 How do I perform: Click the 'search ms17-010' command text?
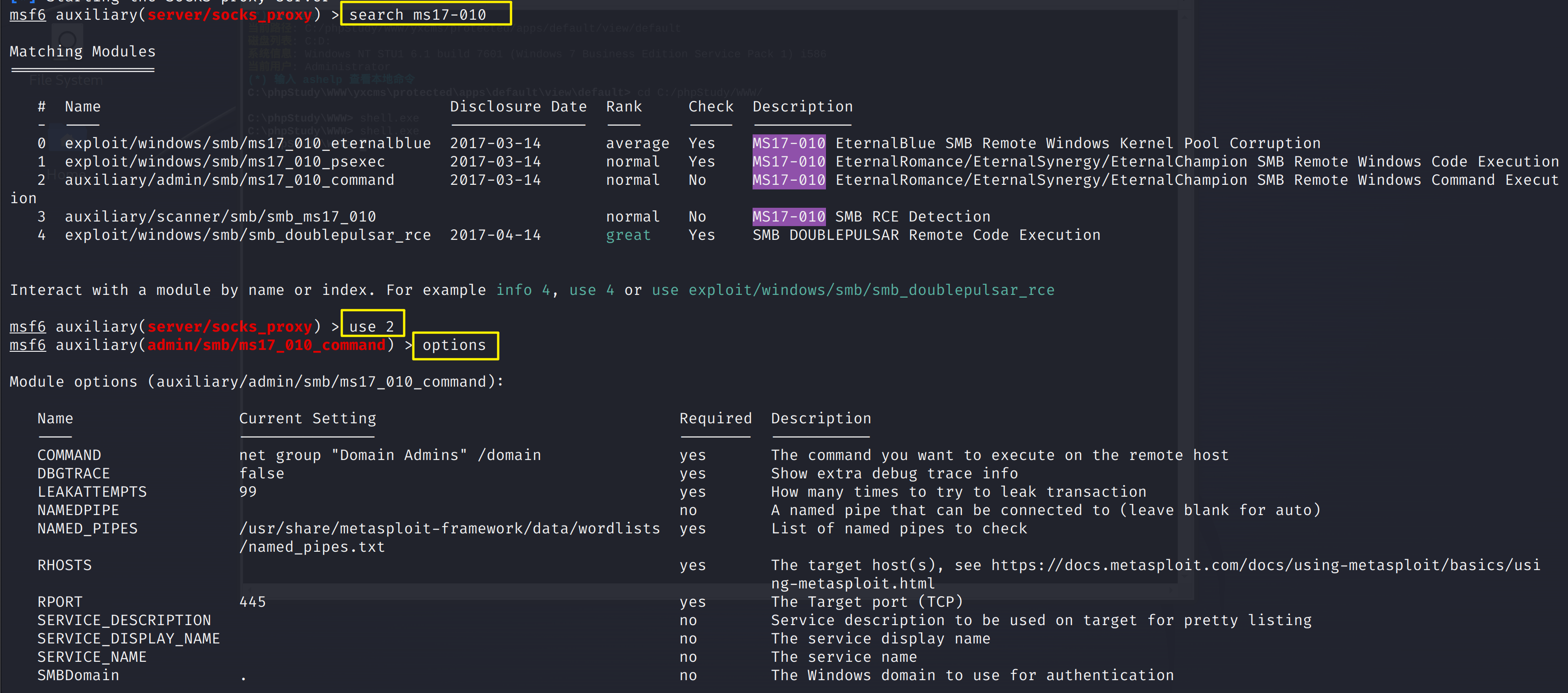[417, 15]
